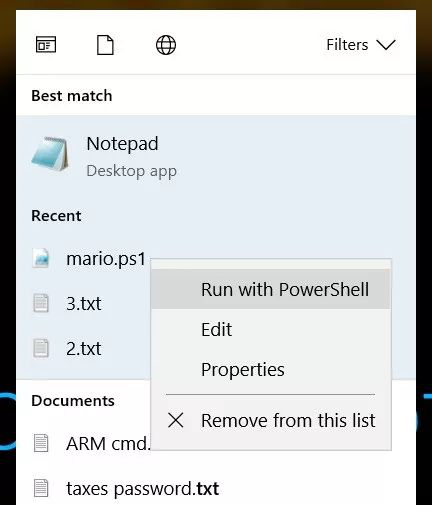Select the Apps filter icon
The image size is (432, 505).
(46, 45)
